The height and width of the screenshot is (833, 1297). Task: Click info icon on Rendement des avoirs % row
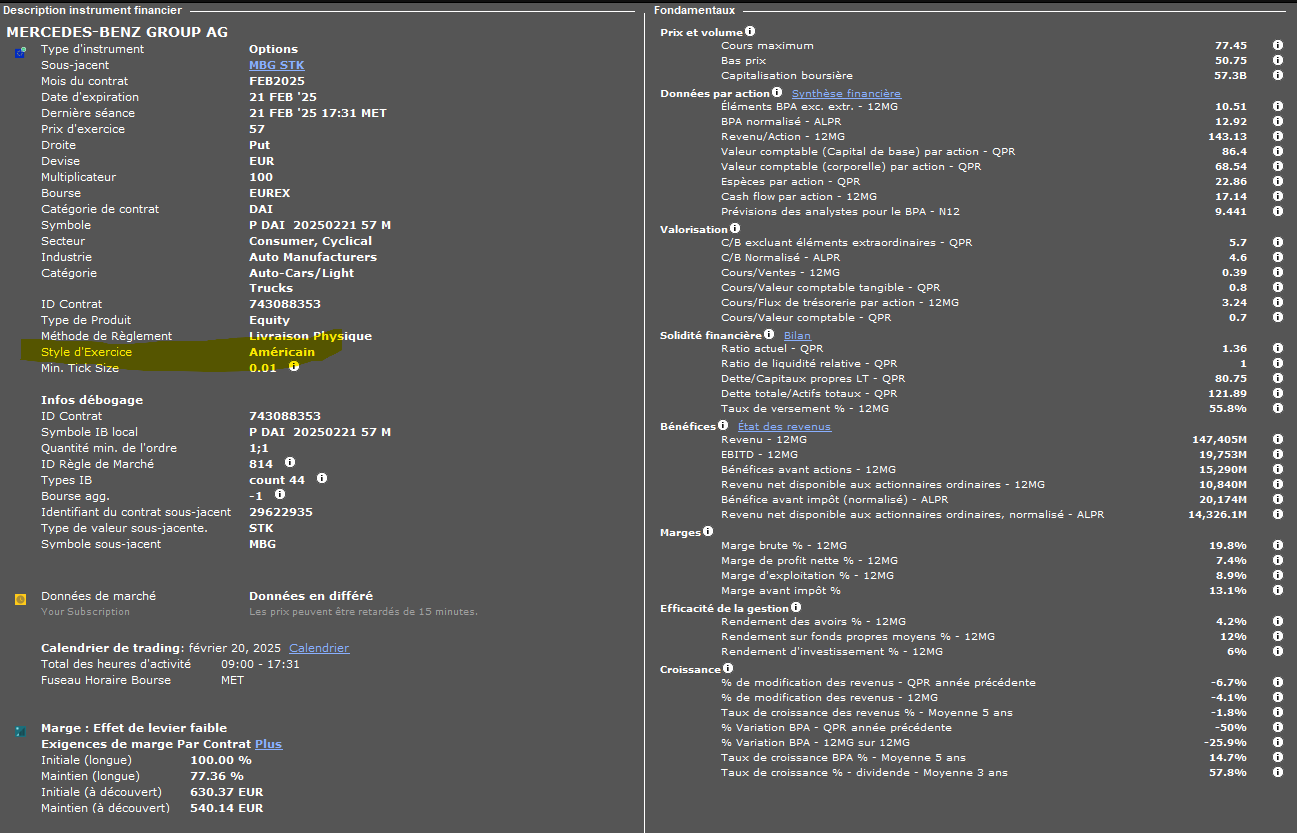point(1278,621)
